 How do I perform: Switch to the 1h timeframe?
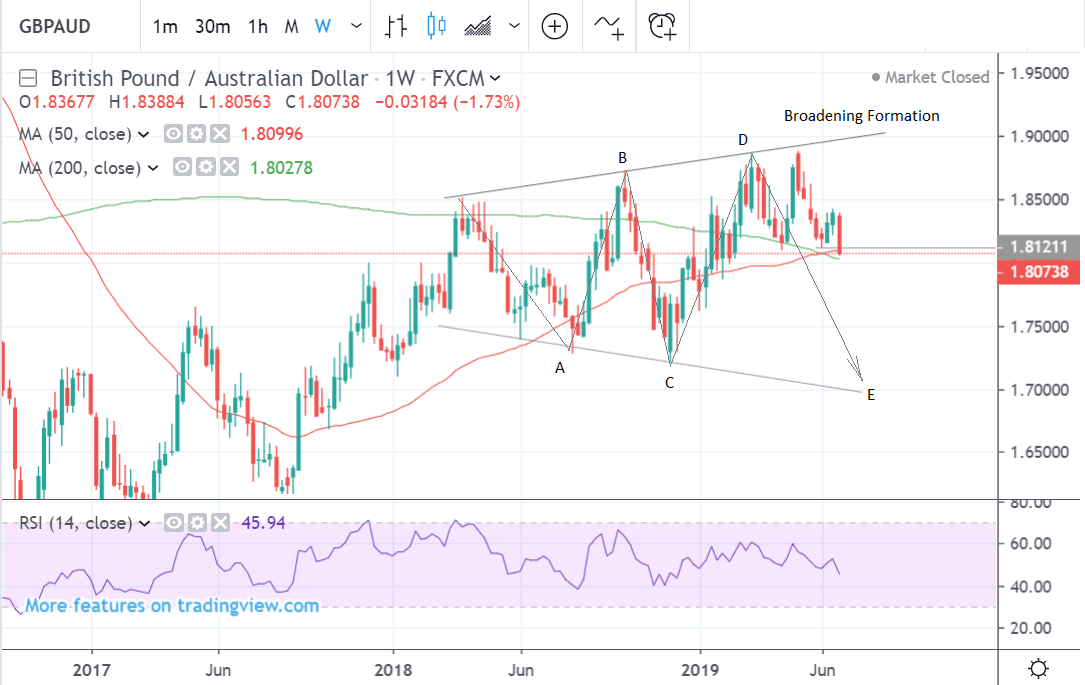click(258, 27)
